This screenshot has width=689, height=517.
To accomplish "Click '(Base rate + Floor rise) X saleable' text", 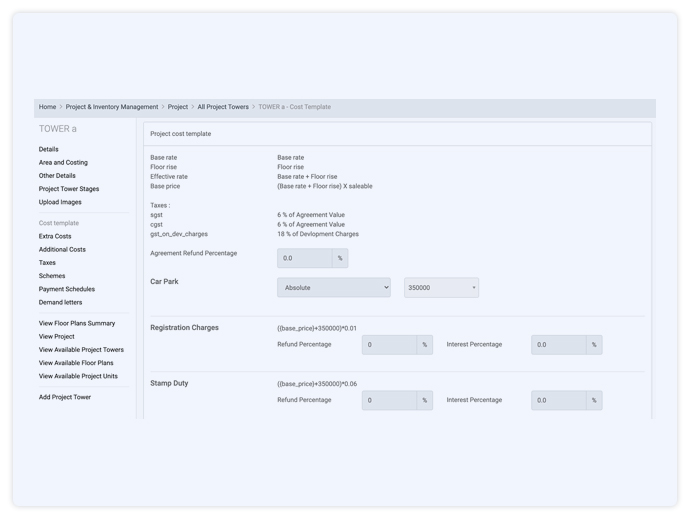I will point(325,186).
